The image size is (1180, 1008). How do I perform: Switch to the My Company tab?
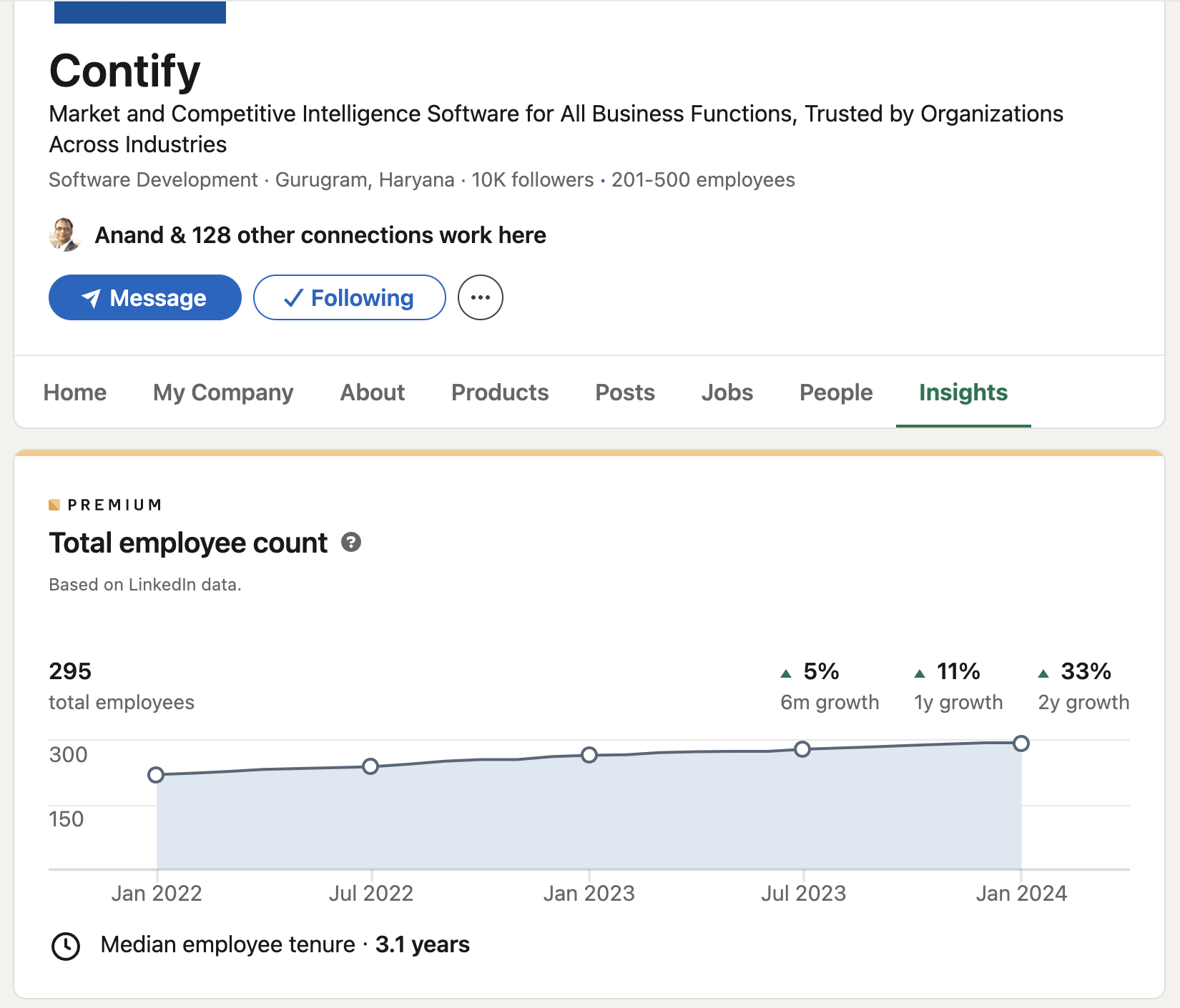click(223, 392)
